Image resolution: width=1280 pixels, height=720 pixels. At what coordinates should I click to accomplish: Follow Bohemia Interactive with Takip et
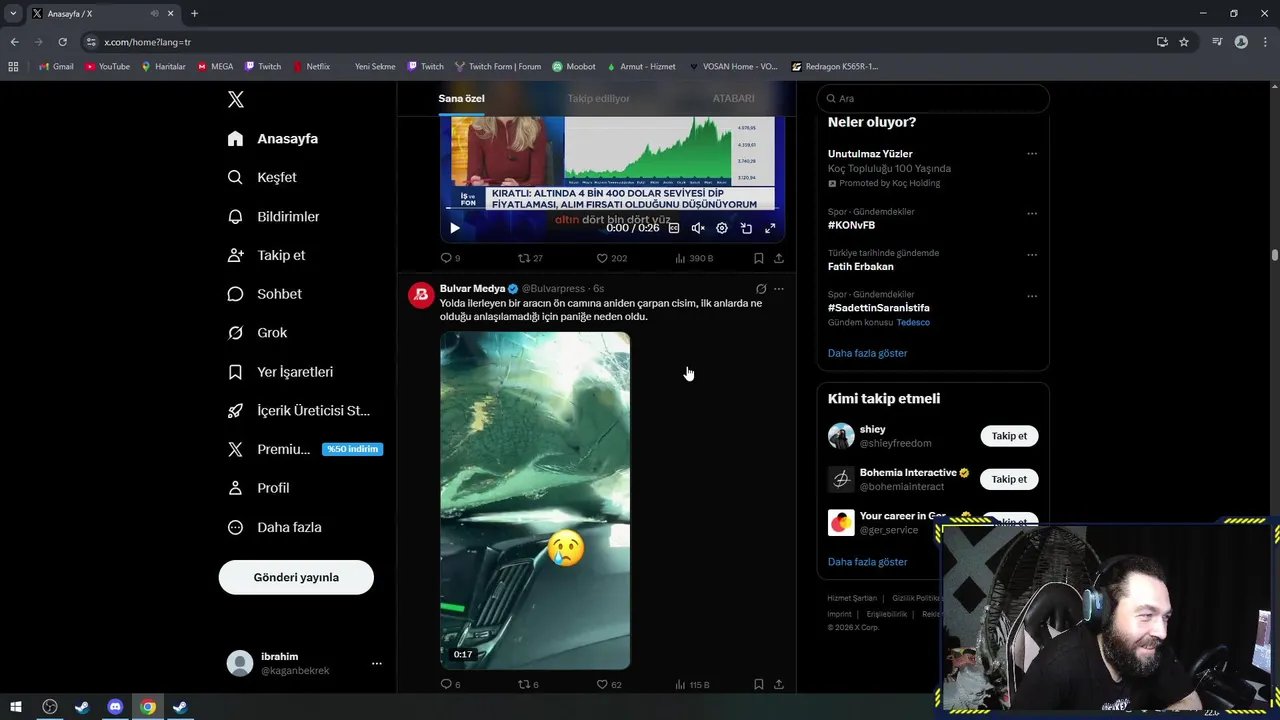point(1009,479)
